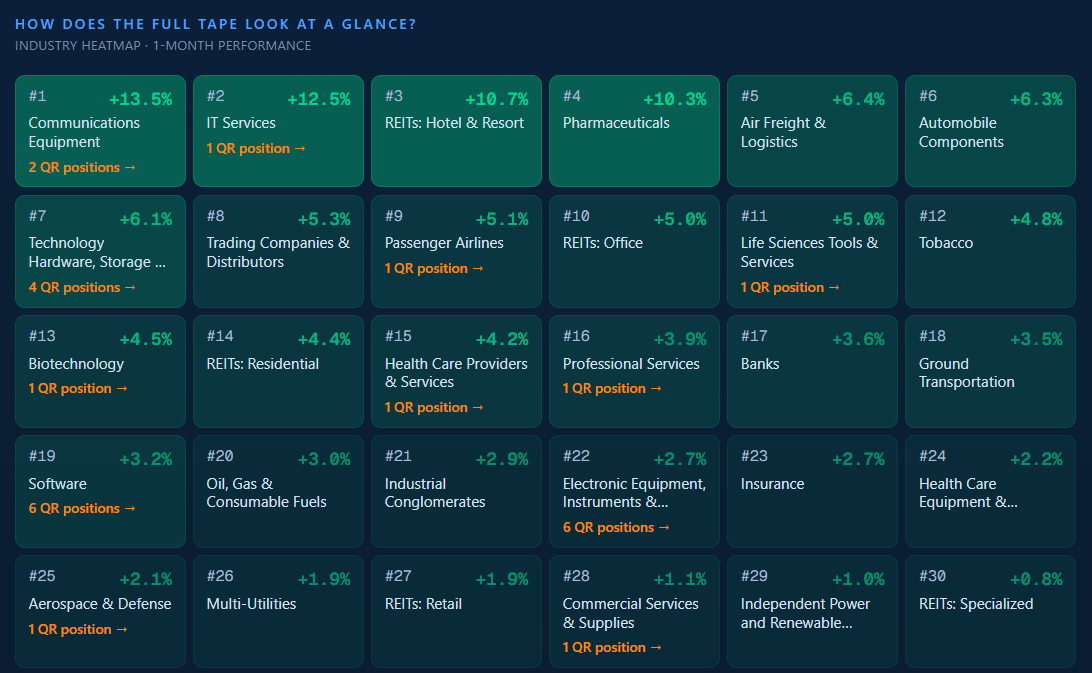Open Biotechnology 1 QR position link
Image resolution: width=1092 pixels, height=673 pixels.
78,388
